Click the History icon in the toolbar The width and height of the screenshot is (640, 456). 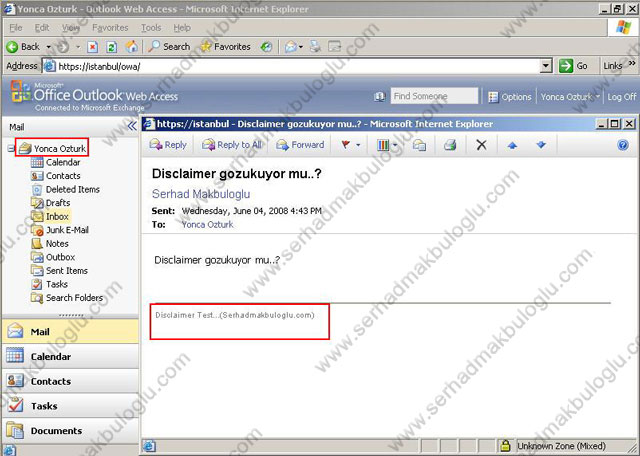pos(266,47)
